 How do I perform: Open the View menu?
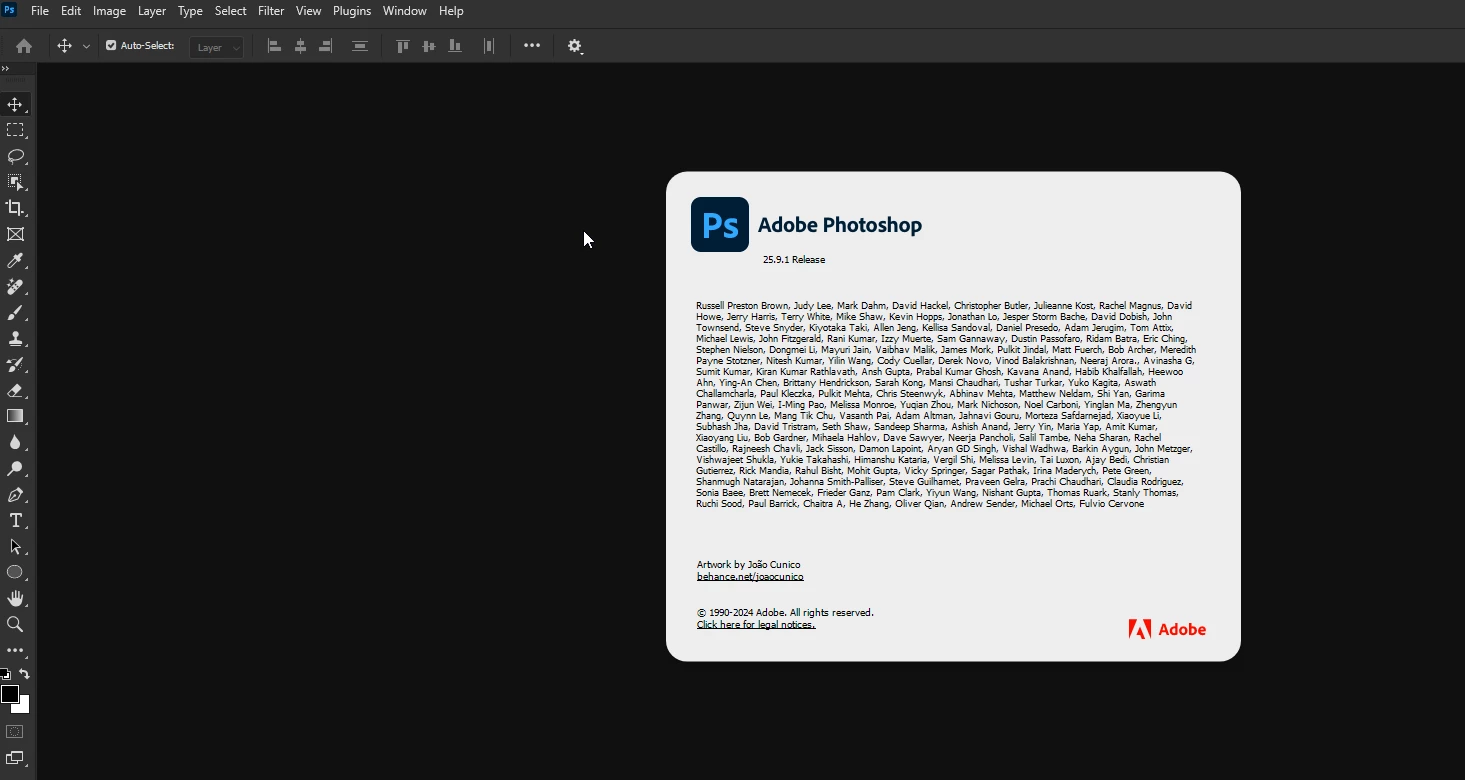tap(309, 11)
